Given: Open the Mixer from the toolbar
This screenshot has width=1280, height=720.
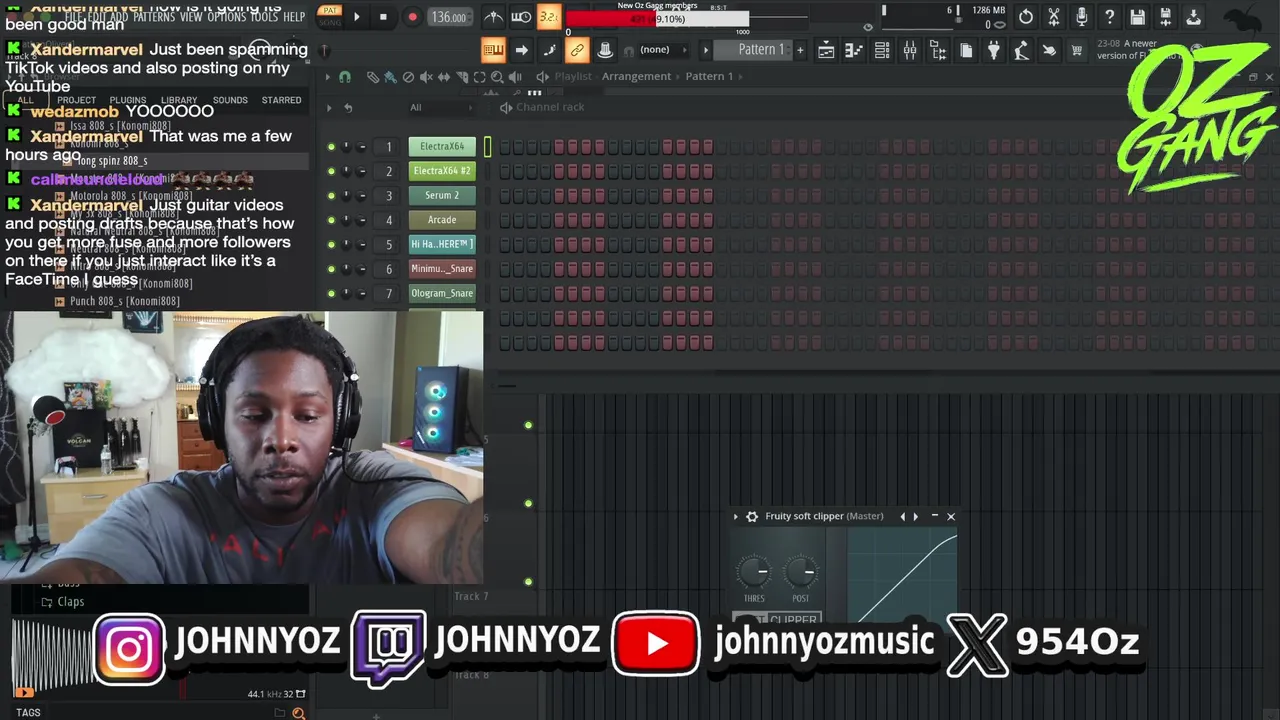Looking at the screenshot, I should pyautogui.click(x=910, y=50).
